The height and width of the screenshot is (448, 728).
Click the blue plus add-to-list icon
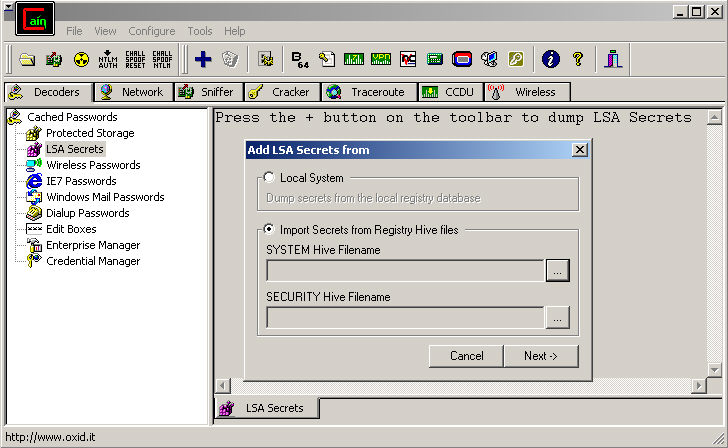[203, 59]
